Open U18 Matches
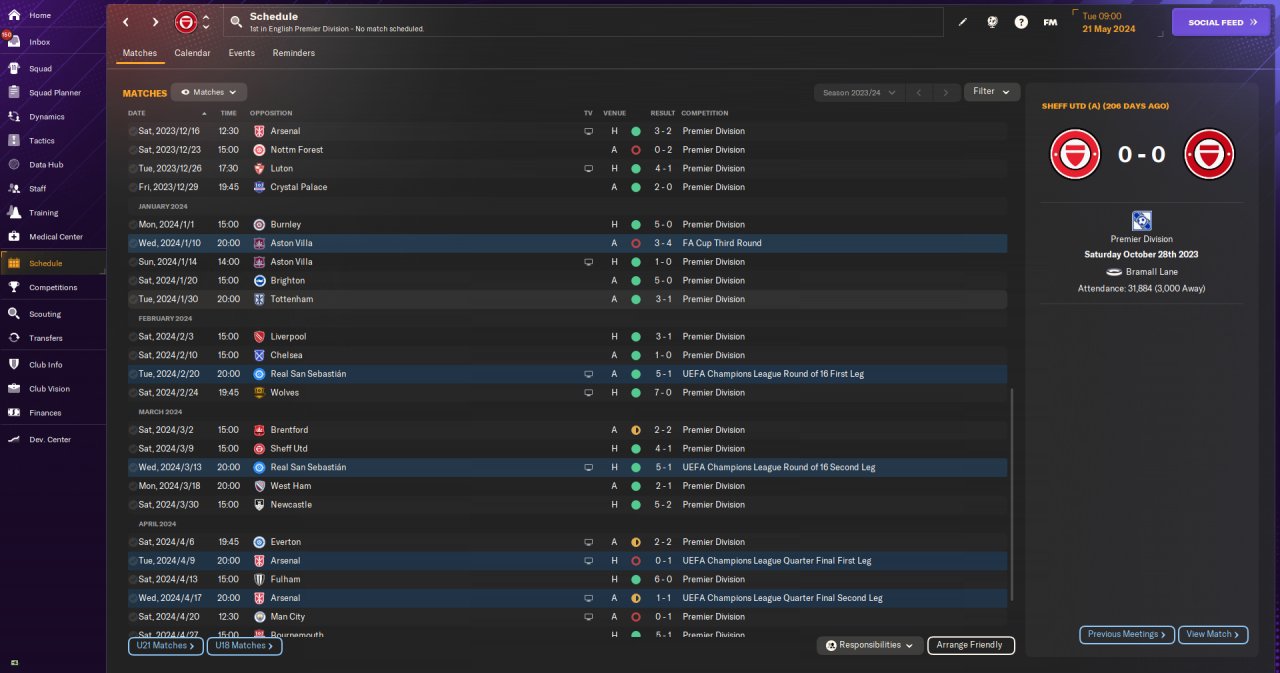 (x=244, y=646)
